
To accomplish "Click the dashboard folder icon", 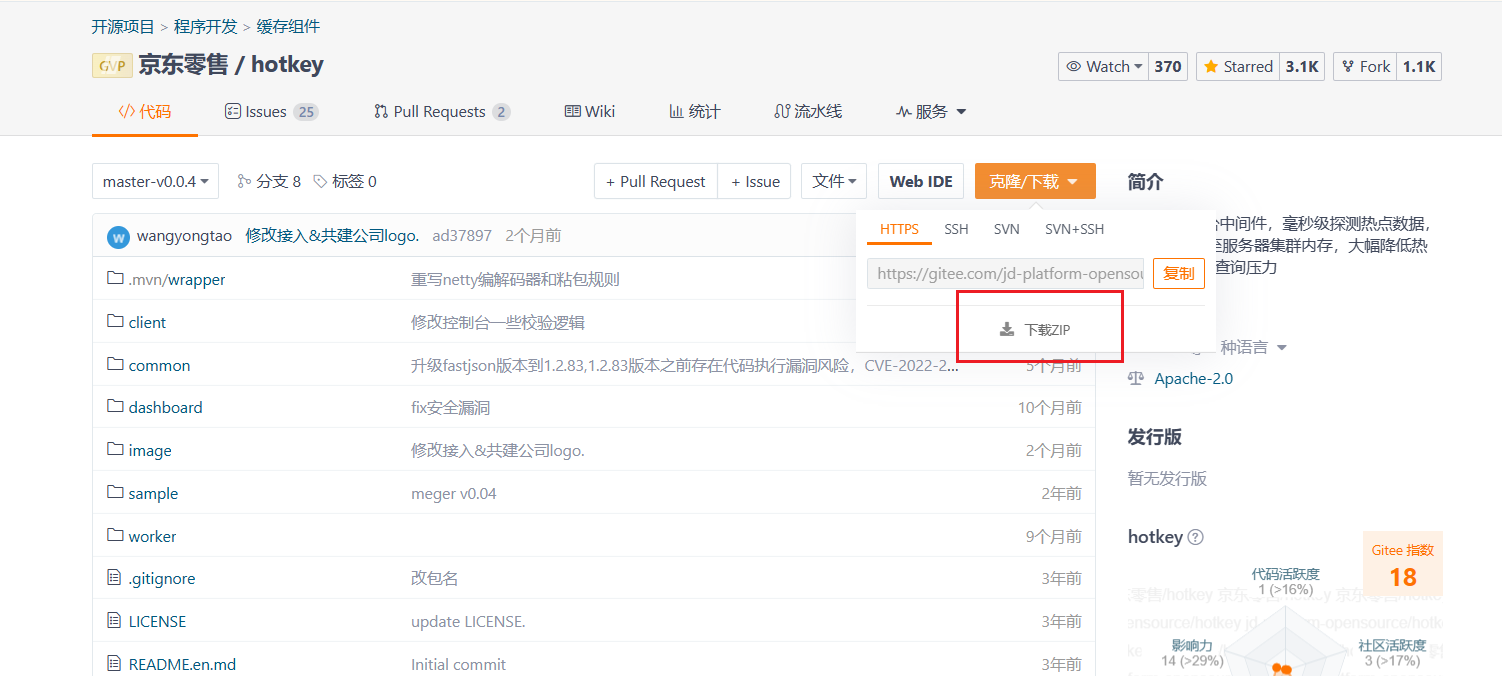I will (115, 407).
